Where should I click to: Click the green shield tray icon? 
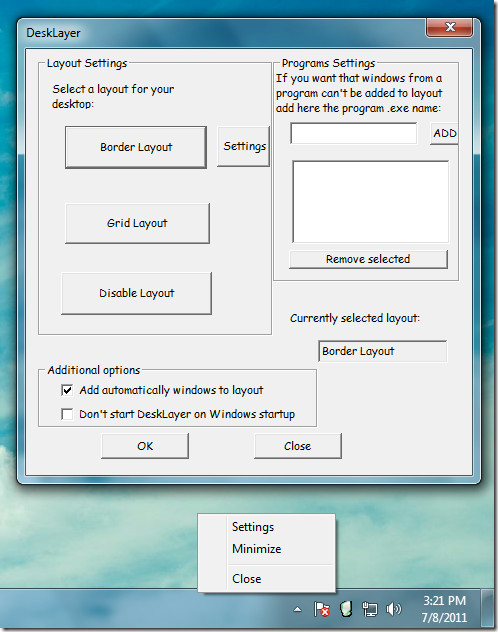346,609
